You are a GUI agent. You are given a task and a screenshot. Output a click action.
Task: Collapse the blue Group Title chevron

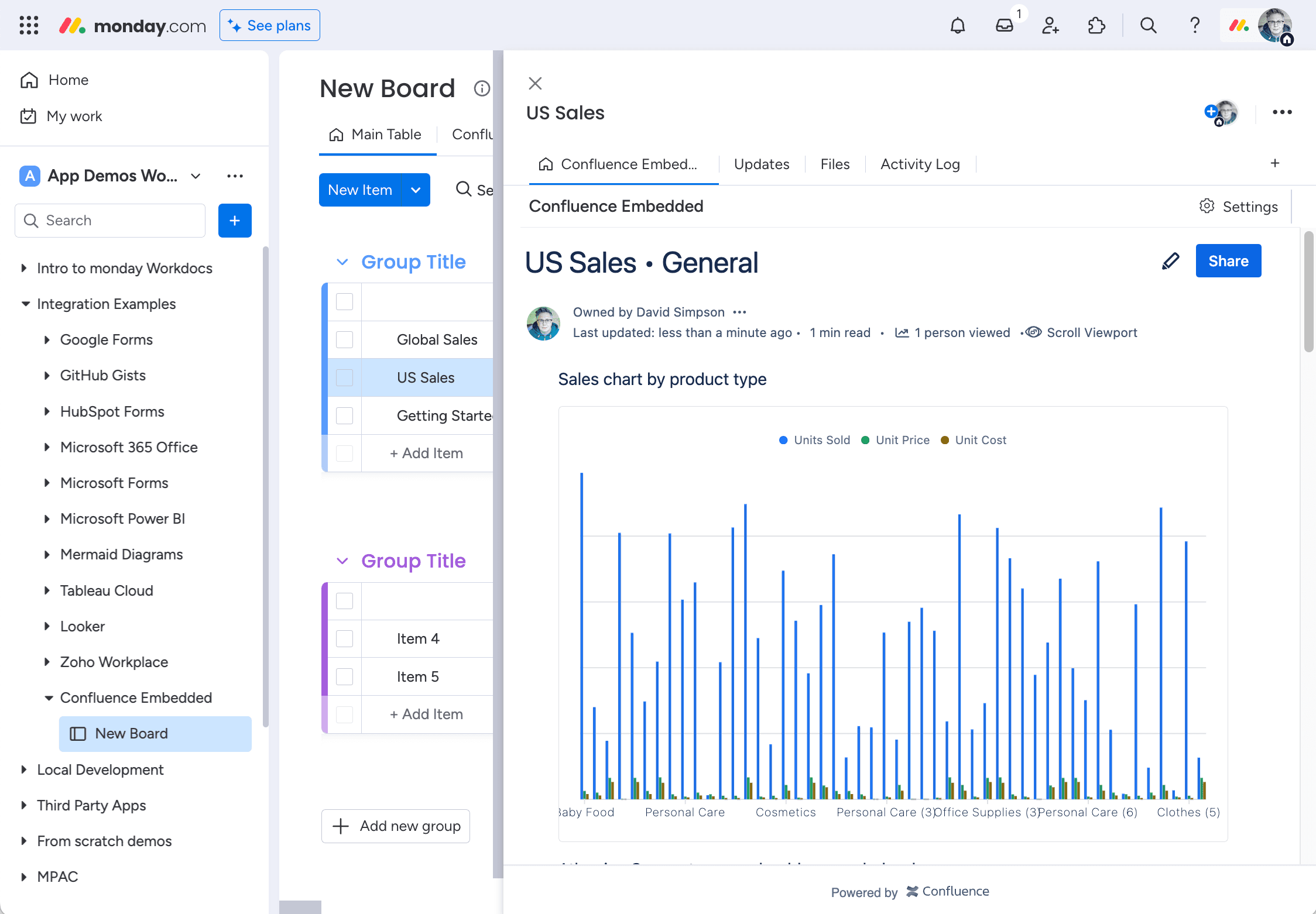point(342,262)
